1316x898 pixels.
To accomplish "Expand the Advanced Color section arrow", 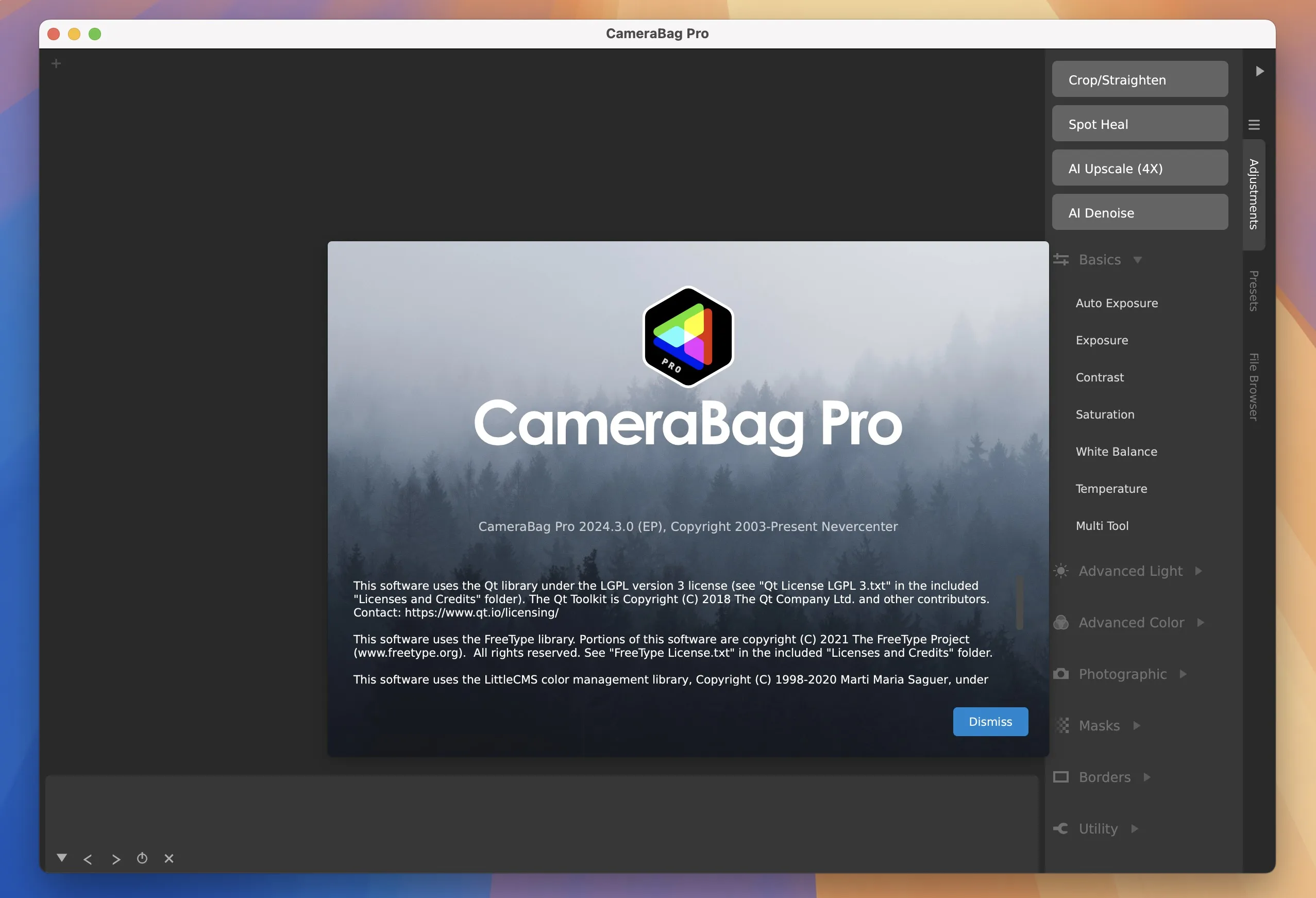I will pos(1201,622).
